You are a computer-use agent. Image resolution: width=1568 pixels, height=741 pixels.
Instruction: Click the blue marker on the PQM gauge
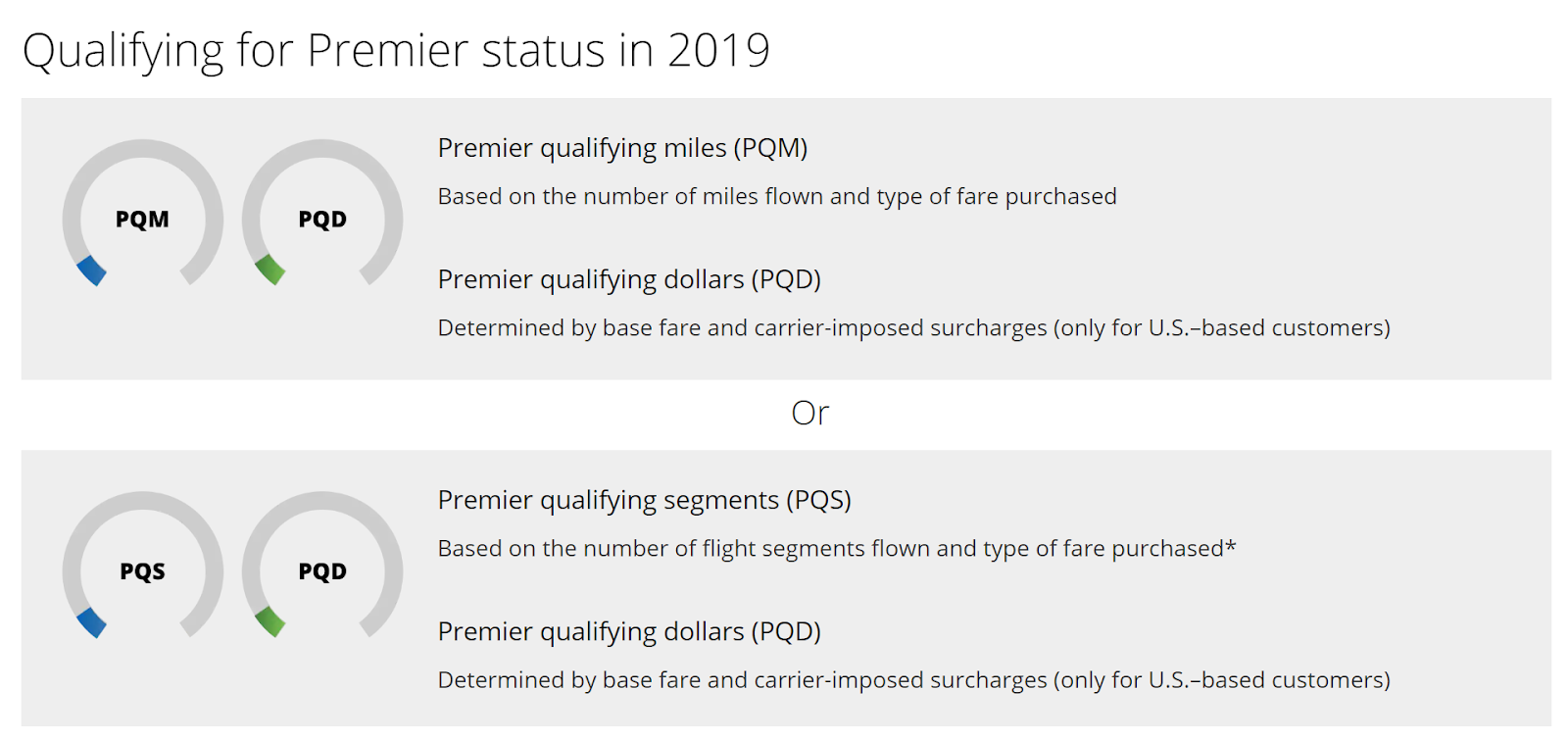91,271
